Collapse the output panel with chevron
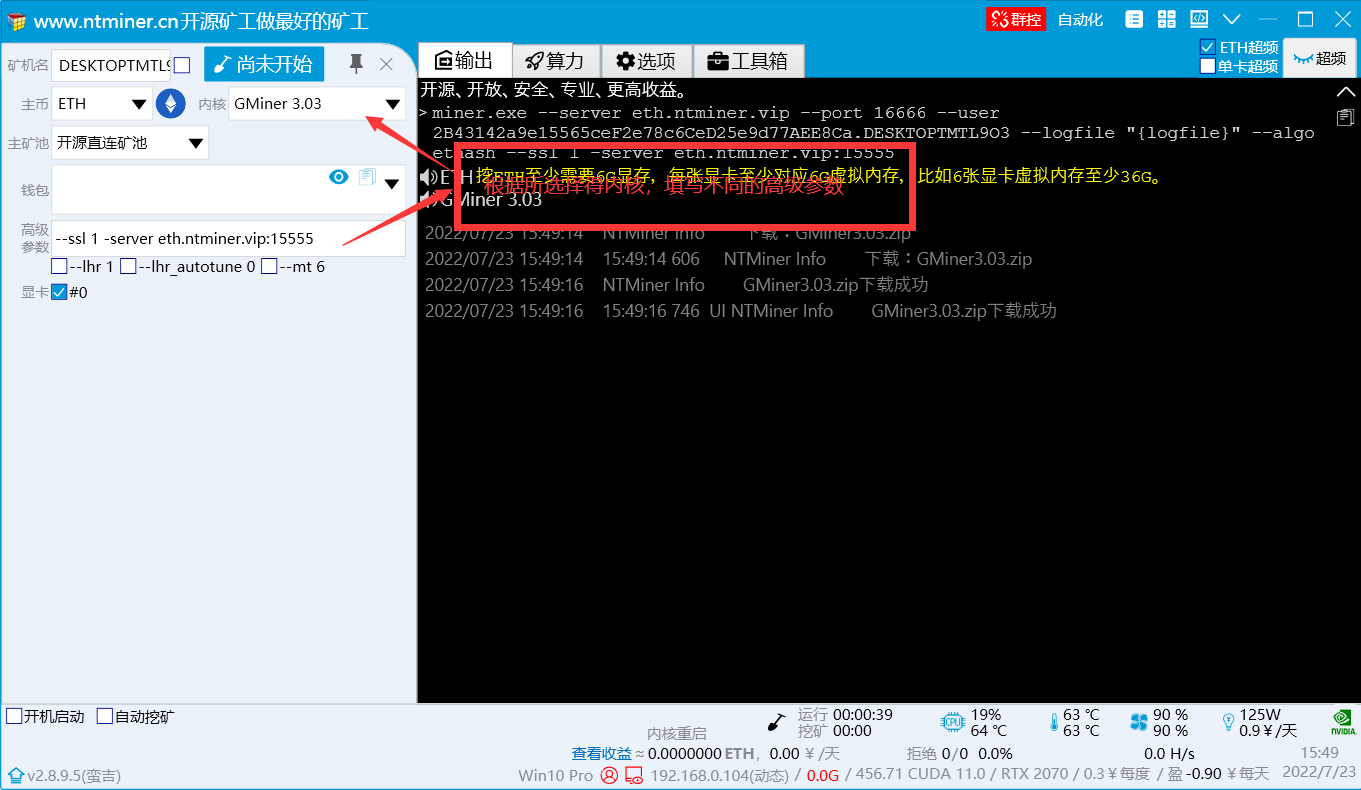 (x=1345, y=92)
